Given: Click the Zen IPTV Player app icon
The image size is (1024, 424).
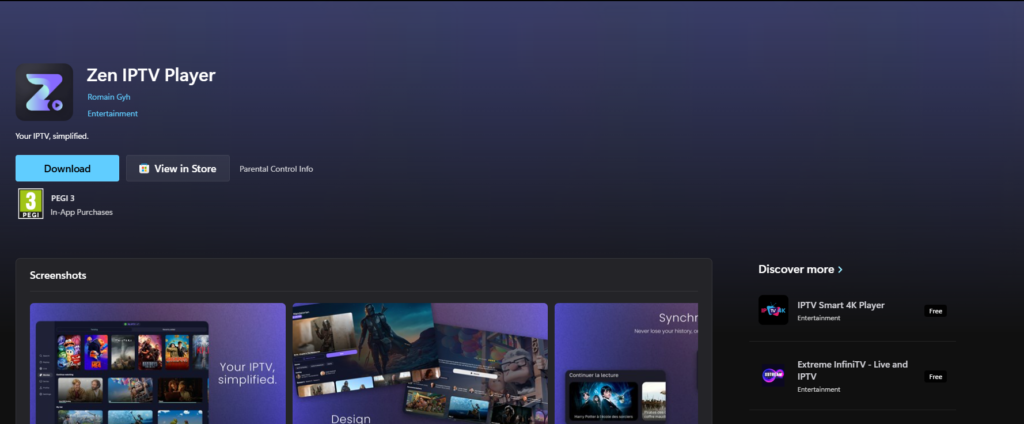Looking at the screenshot, I should tap(44, 92).
